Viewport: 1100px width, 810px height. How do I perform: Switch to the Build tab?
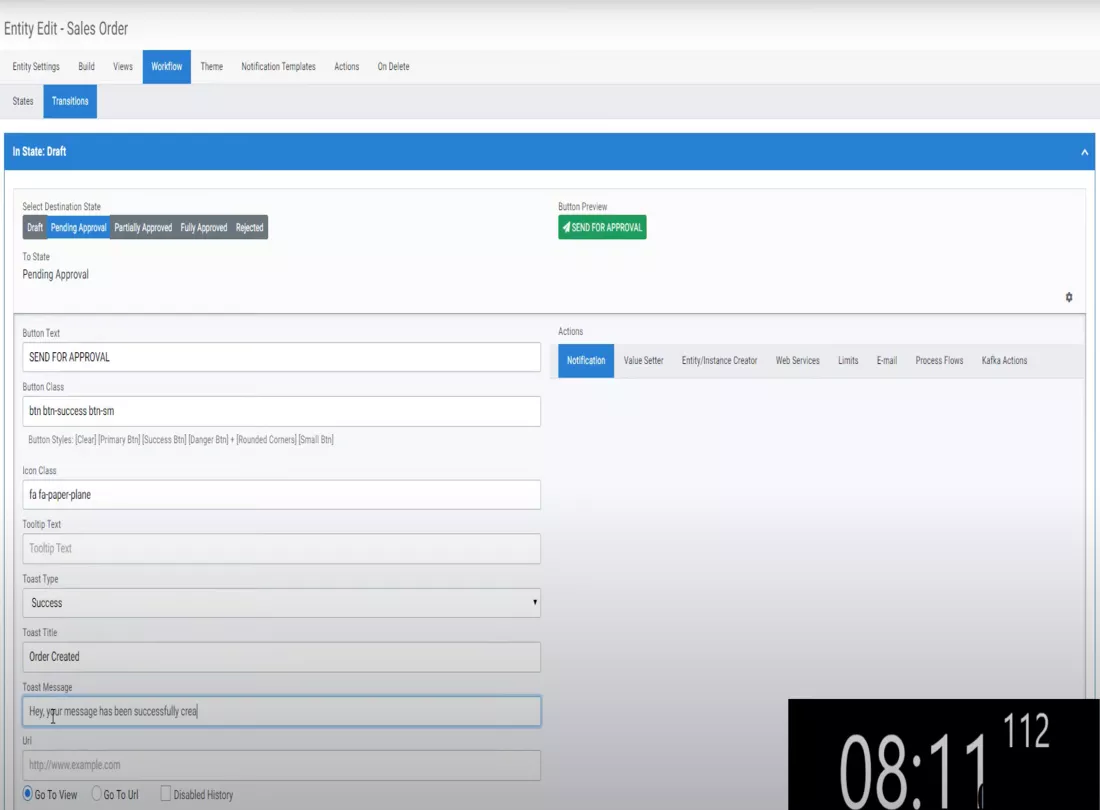(86, 67)
